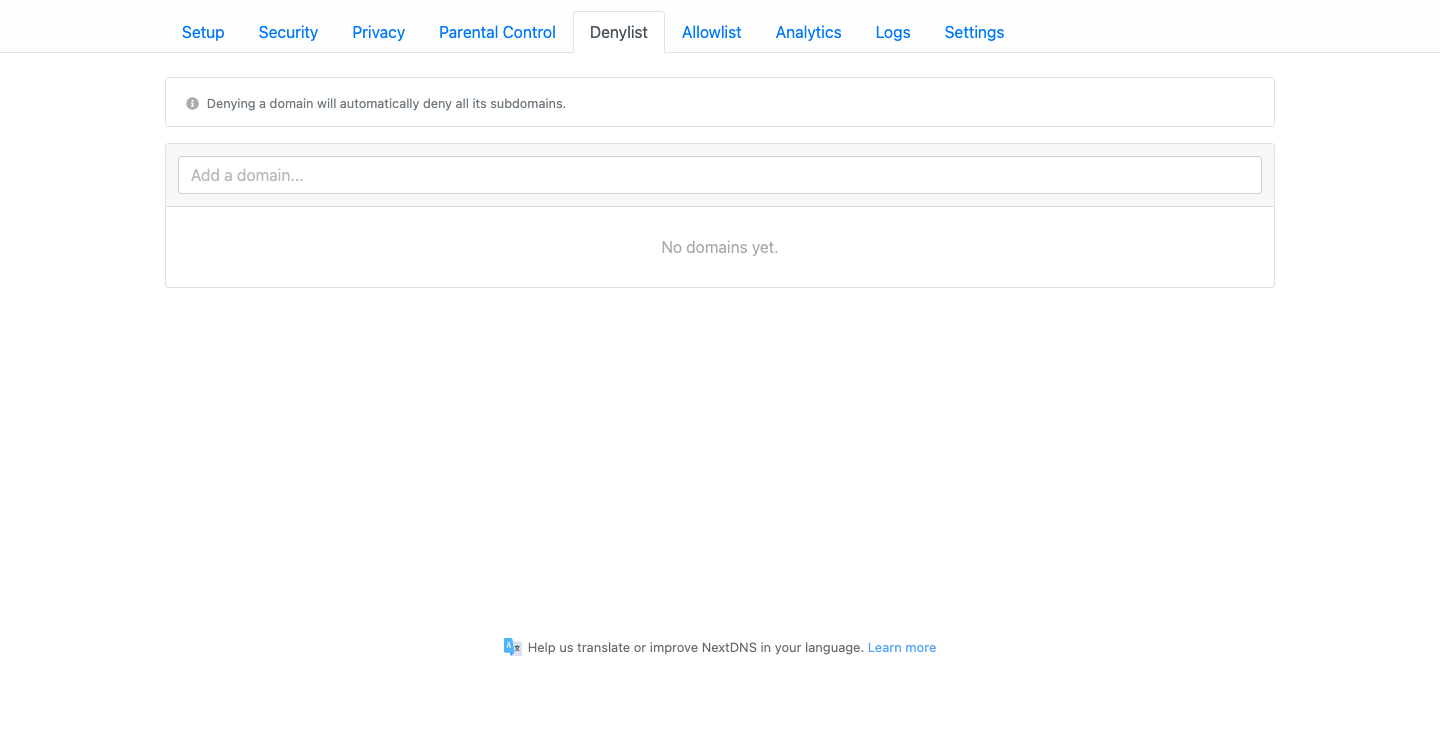
Task: Click the 'Help us translate' footer text
Action: point(695,647)
